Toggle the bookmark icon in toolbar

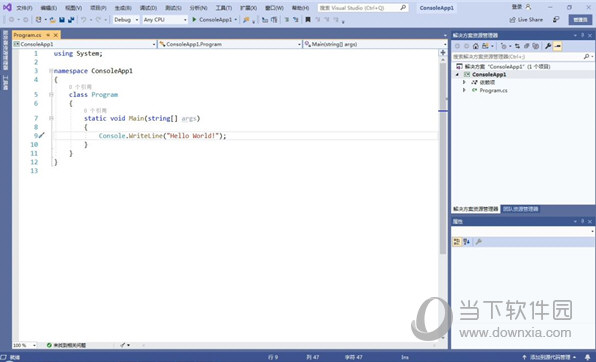(308, 20)
